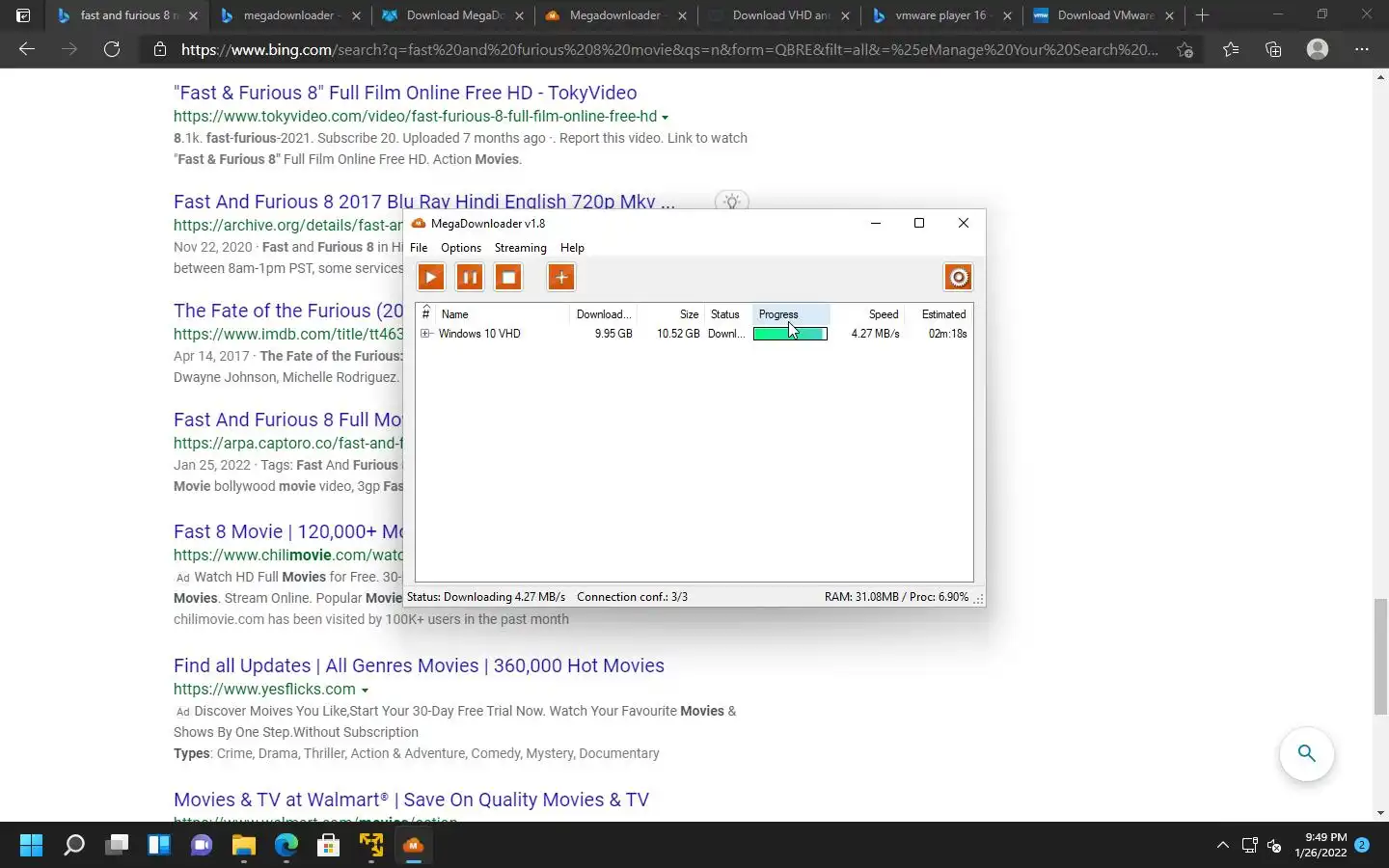Screen dimensions: 1389x868
Task: Open Edge Settings and more menu
Action: tap(1362, 49)
